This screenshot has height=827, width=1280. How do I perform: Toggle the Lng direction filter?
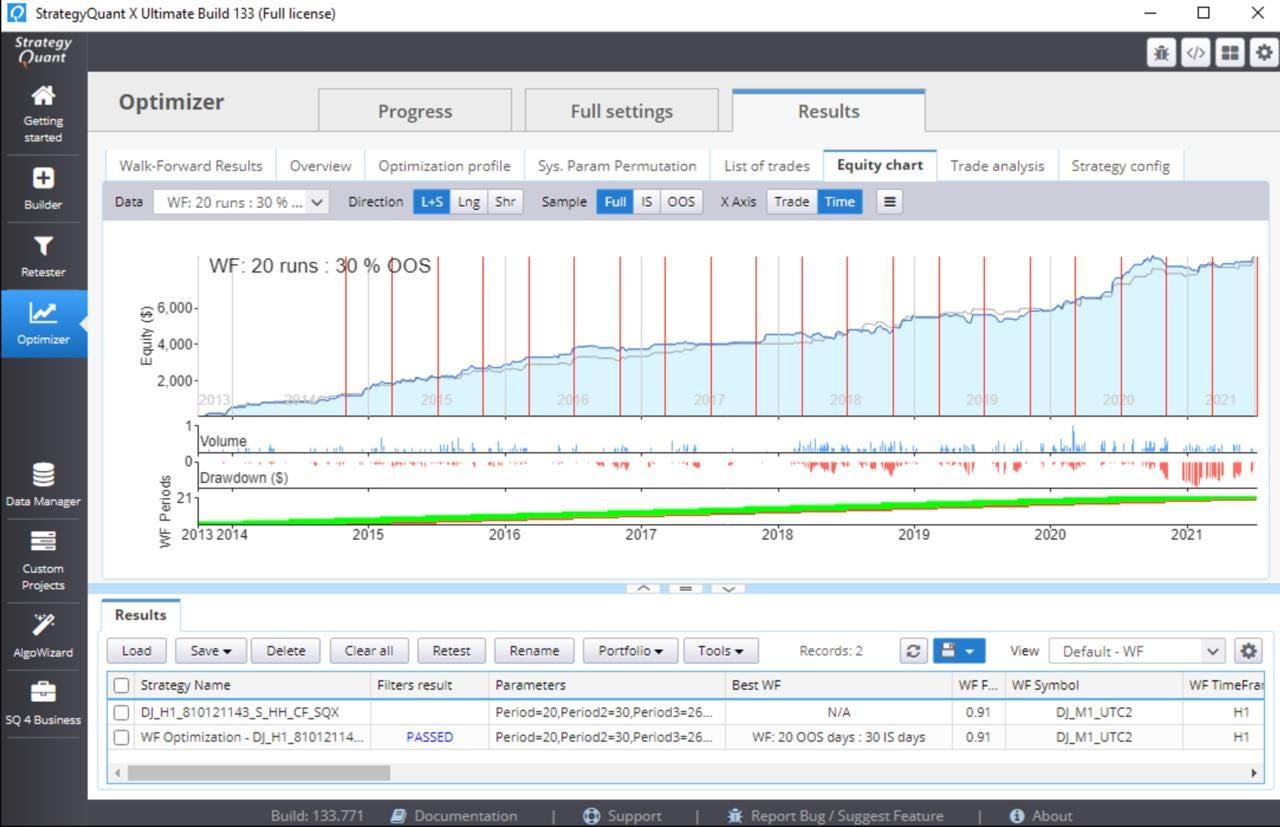pos(468,201)
